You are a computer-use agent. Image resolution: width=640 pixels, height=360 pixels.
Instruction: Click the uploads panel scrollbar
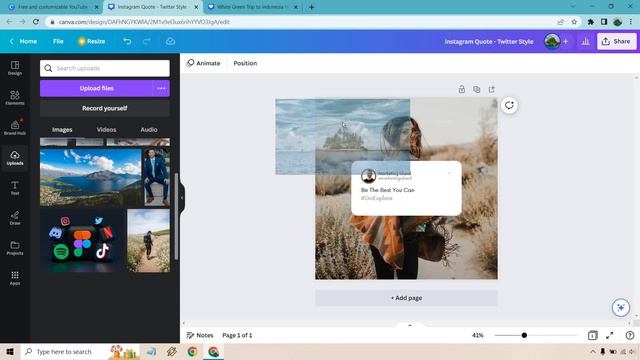(x=176, y=216)
